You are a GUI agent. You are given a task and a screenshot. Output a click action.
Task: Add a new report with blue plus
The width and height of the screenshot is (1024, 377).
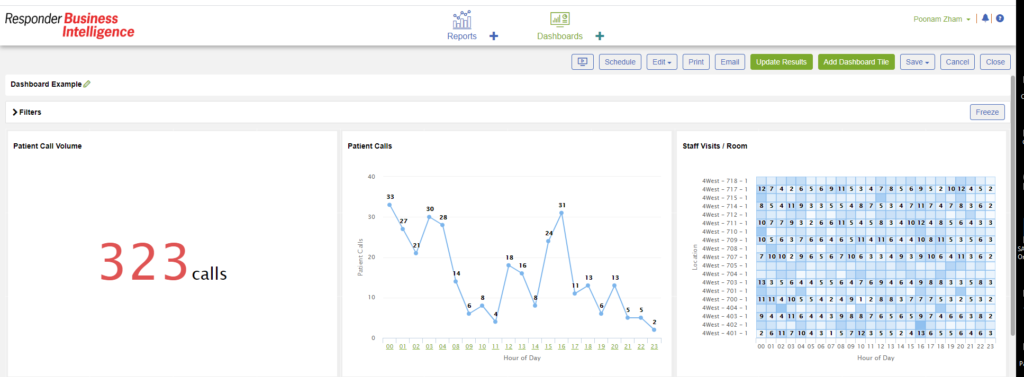coord(494,37)
